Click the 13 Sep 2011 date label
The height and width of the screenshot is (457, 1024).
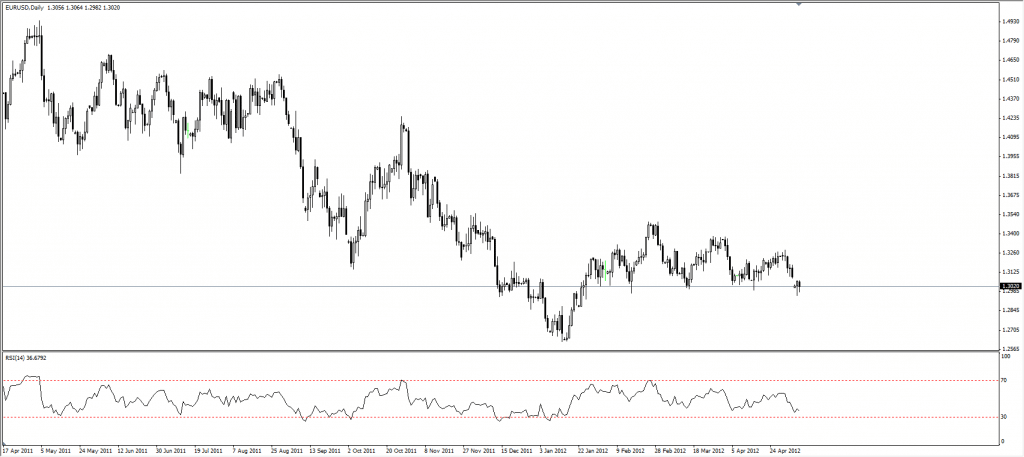[325, 450]
